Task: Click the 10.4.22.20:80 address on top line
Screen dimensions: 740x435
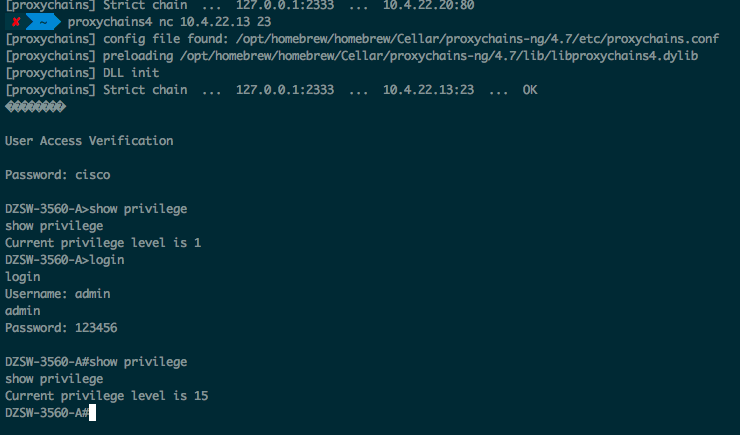Action: pos(428,5)
